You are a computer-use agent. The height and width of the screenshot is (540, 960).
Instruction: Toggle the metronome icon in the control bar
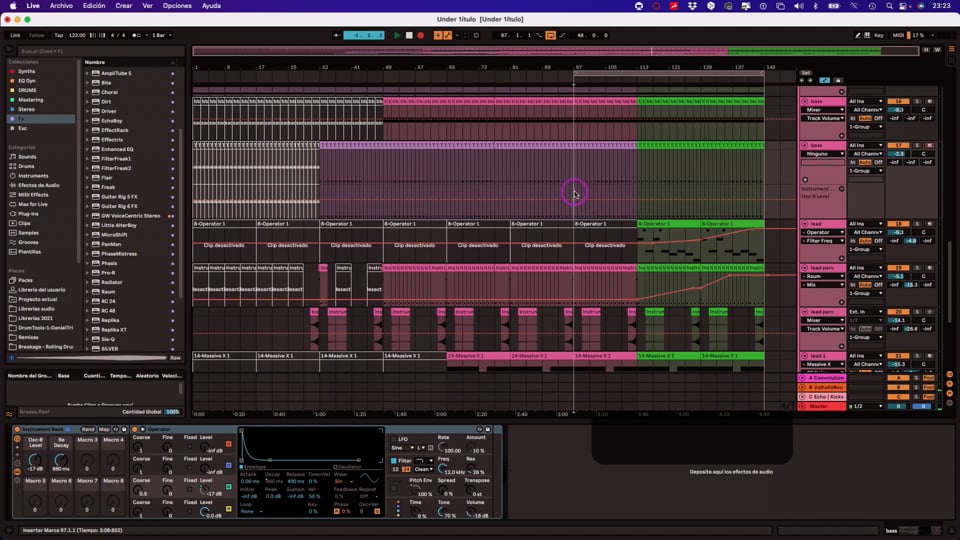pos(138,36)
